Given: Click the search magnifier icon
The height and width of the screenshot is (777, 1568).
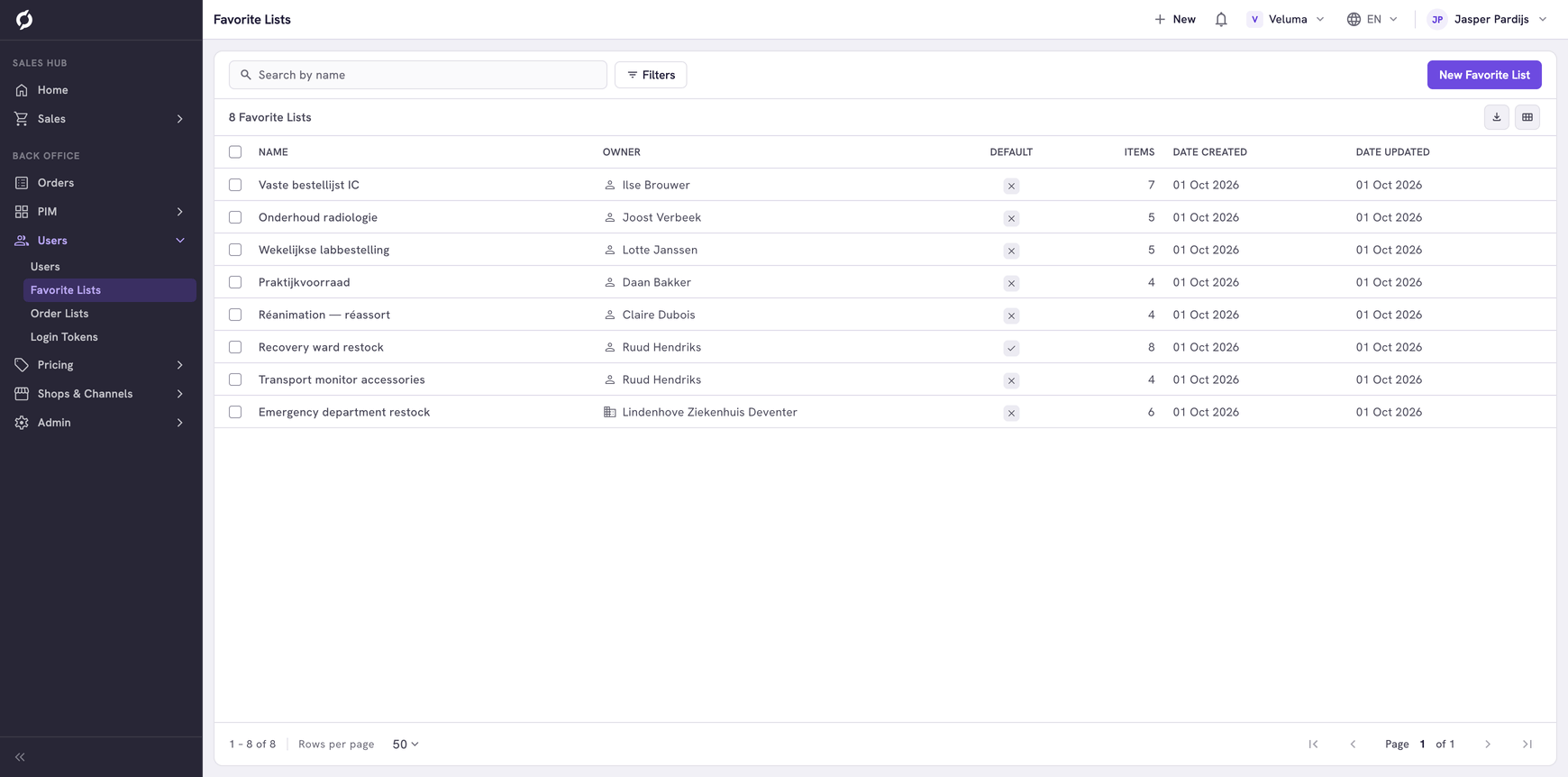Looking at the screenshot, I should point(246,75).
